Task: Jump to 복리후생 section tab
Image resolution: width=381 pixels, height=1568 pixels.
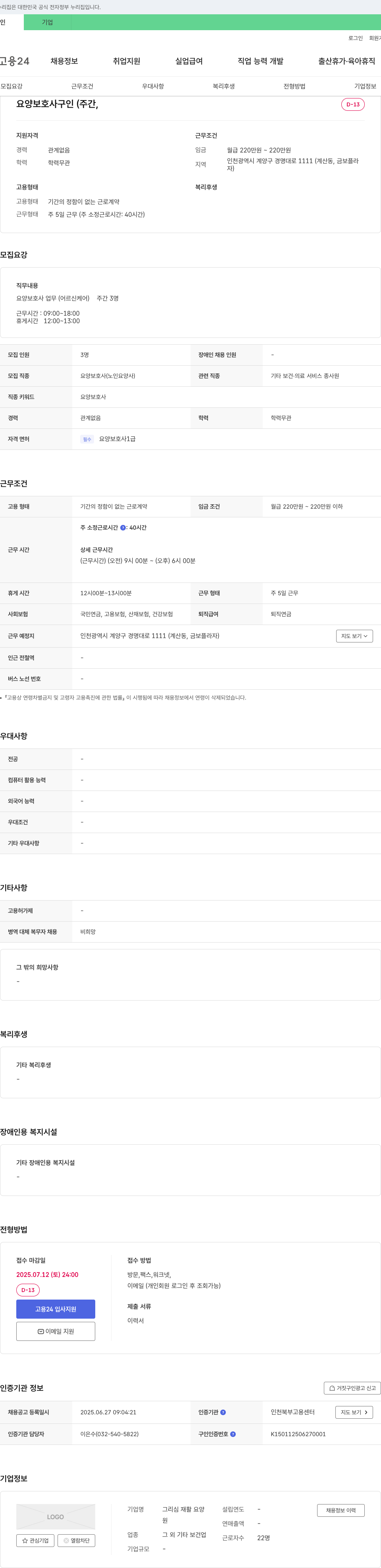Action: pos(223,87)
